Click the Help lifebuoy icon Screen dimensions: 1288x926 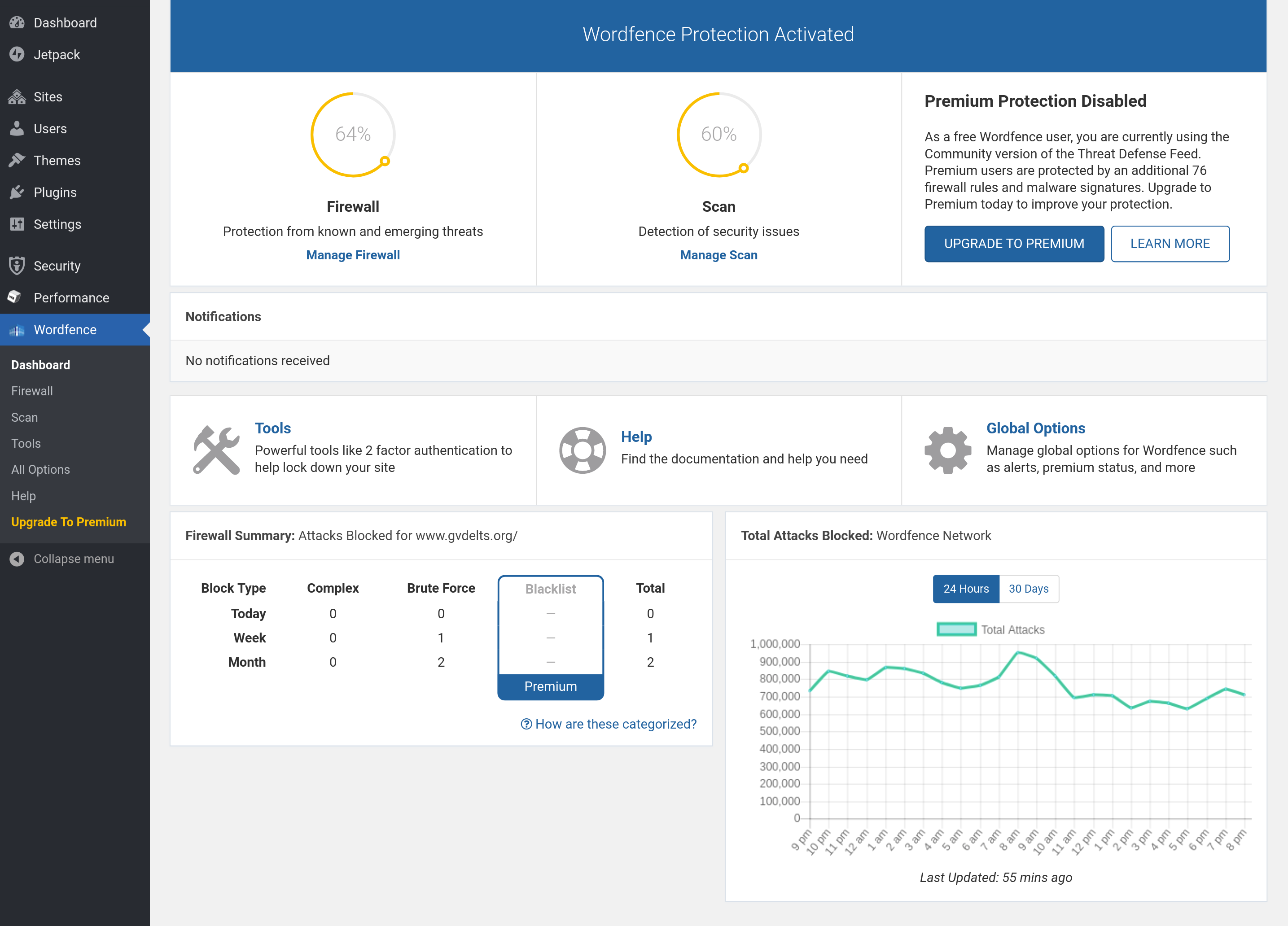(x=582, y=450)
